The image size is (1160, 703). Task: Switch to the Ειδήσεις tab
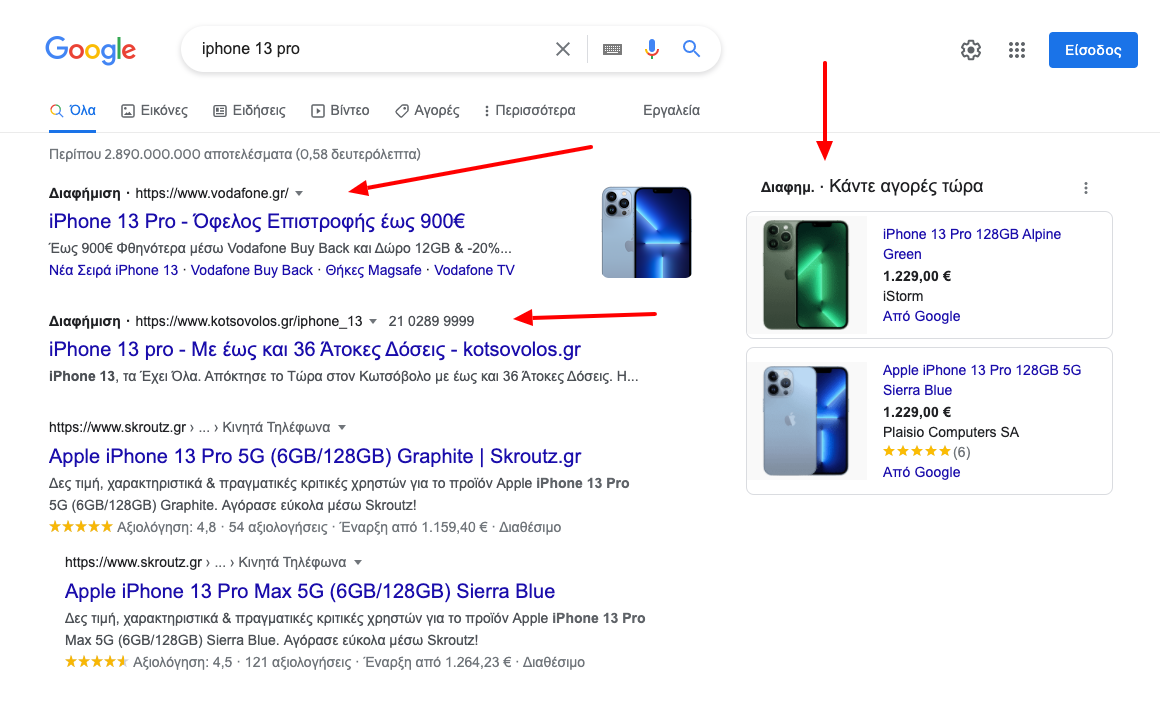click(249, 110)
